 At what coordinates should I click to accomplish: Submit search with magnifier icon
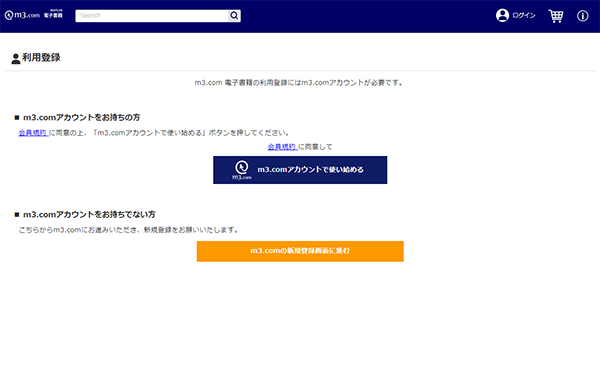[x=234, y=16]
